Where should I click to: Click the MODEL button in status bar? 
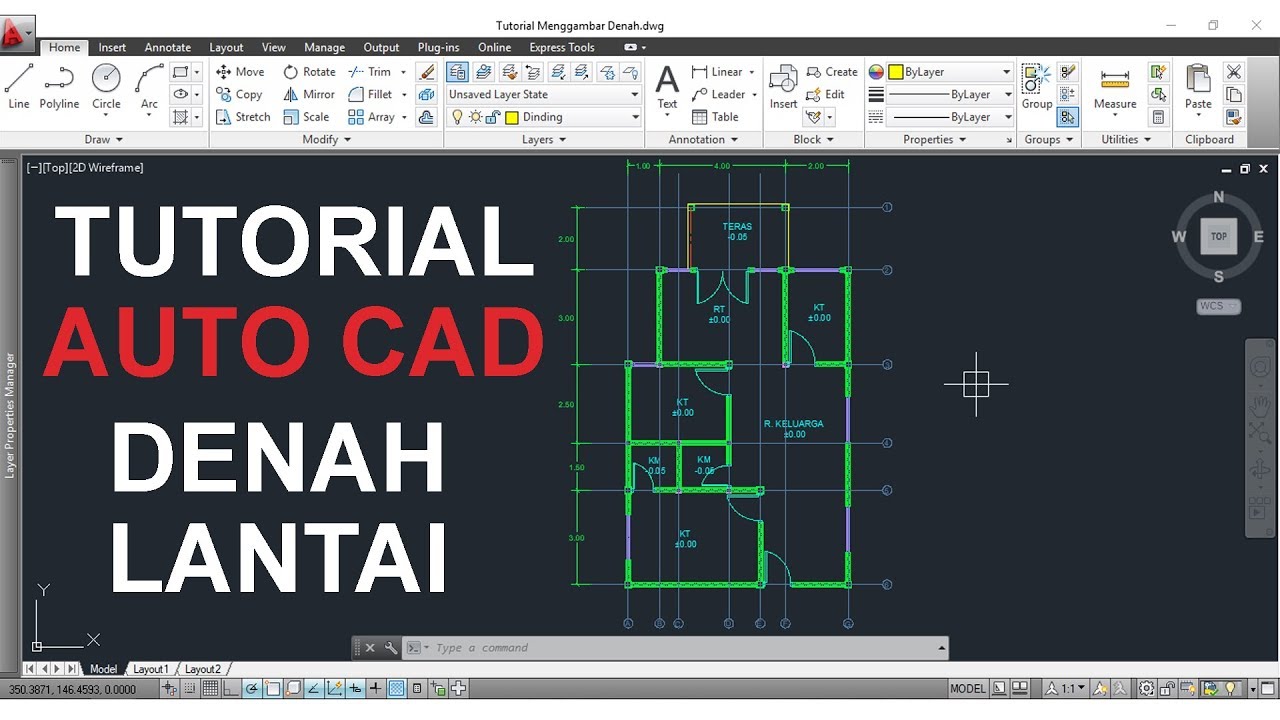coord(967,688)
